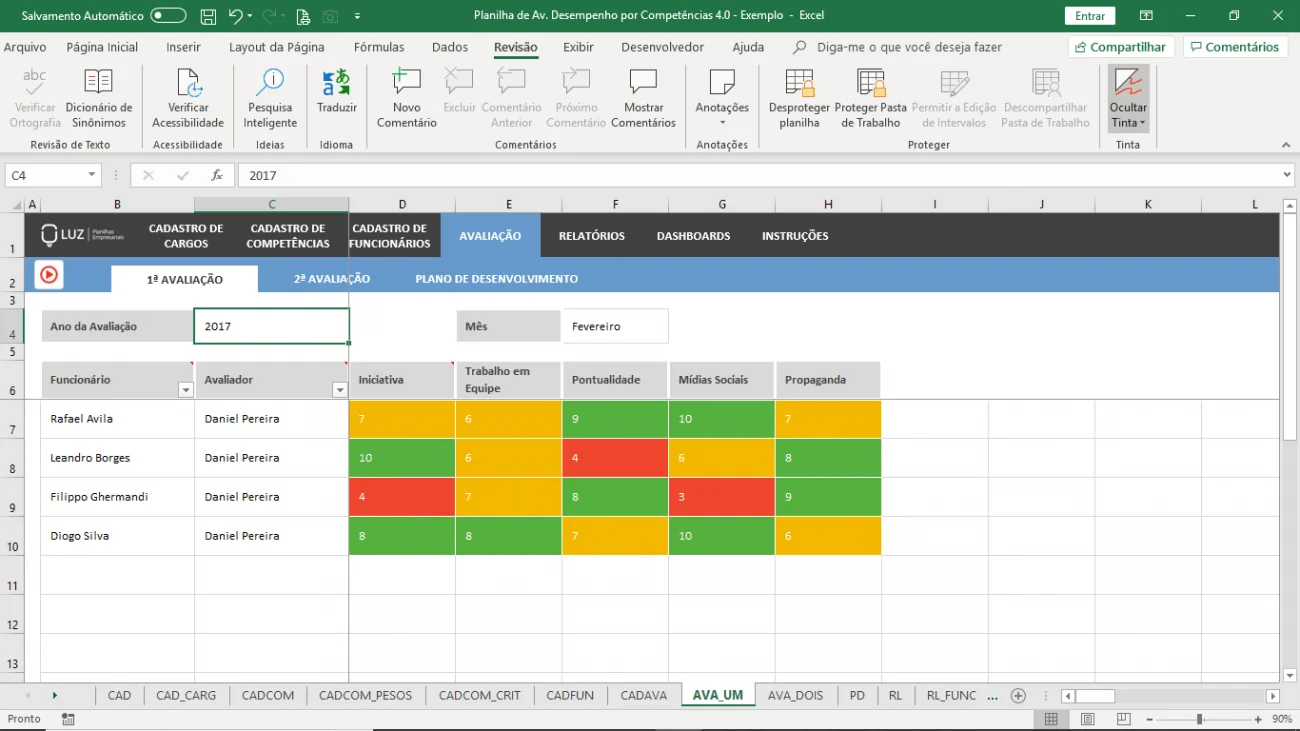The width and height of the screenshot is (1300, 731).
Task: Open the Funcionário column filter dropdown
Action: tap(185, 390)
